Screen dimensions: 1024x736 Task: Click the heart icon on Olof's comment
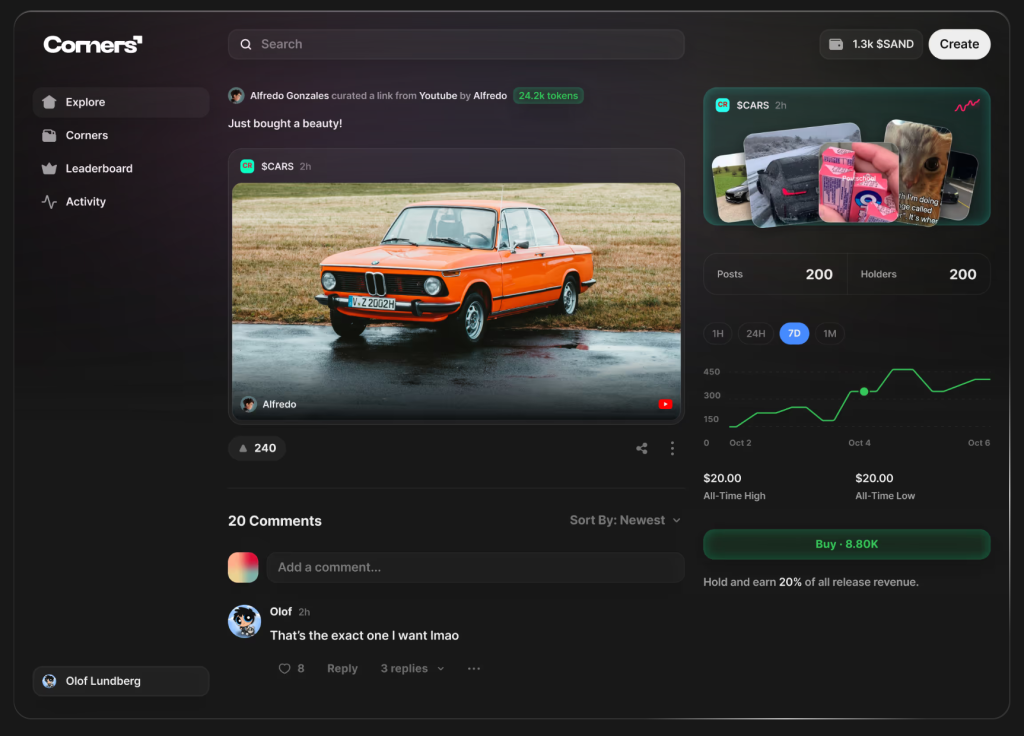285,669
